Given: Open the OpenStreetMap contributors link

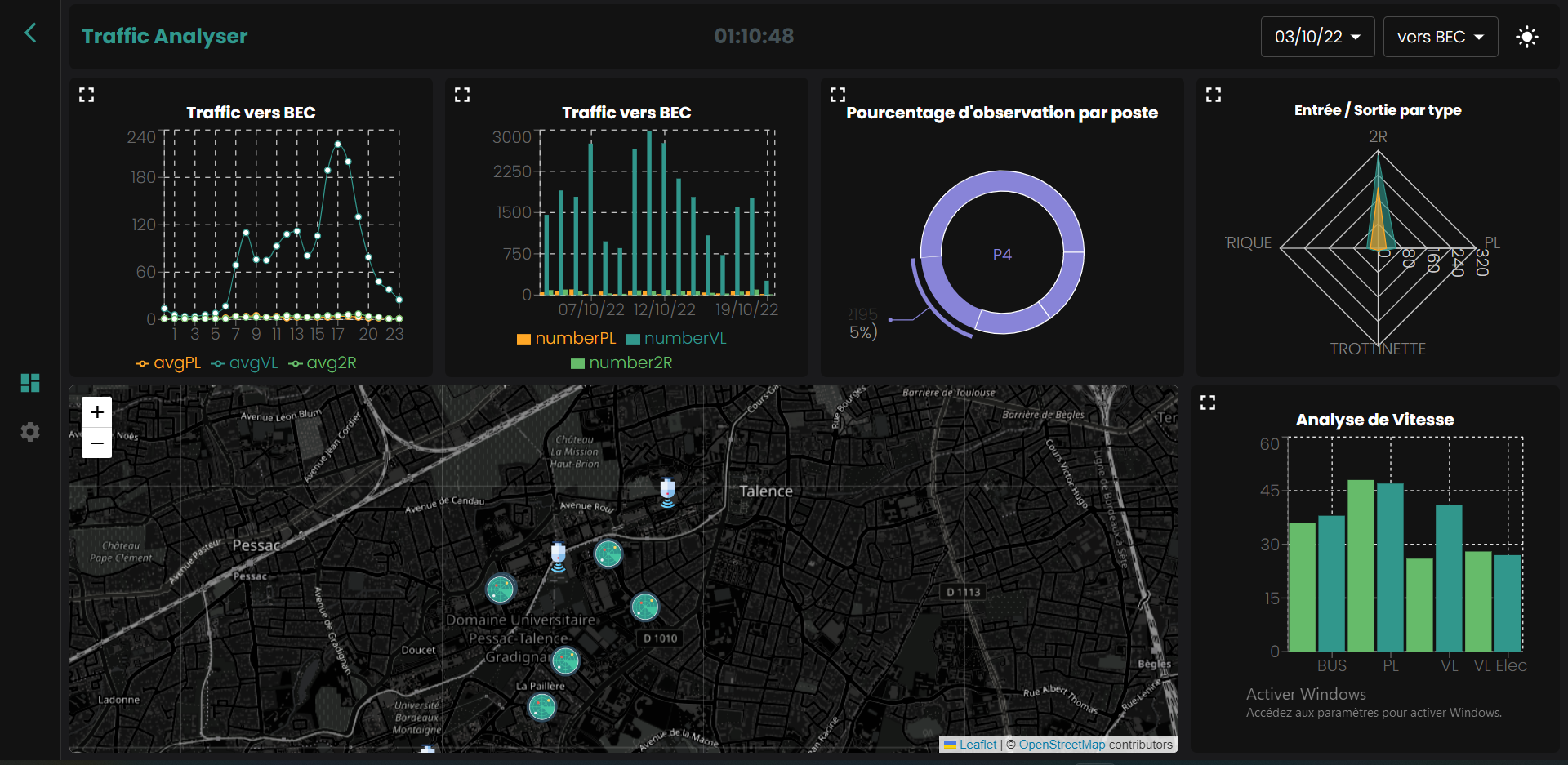Looking at the screenshot, I should pyautogui.click(x=1062, y=745).
